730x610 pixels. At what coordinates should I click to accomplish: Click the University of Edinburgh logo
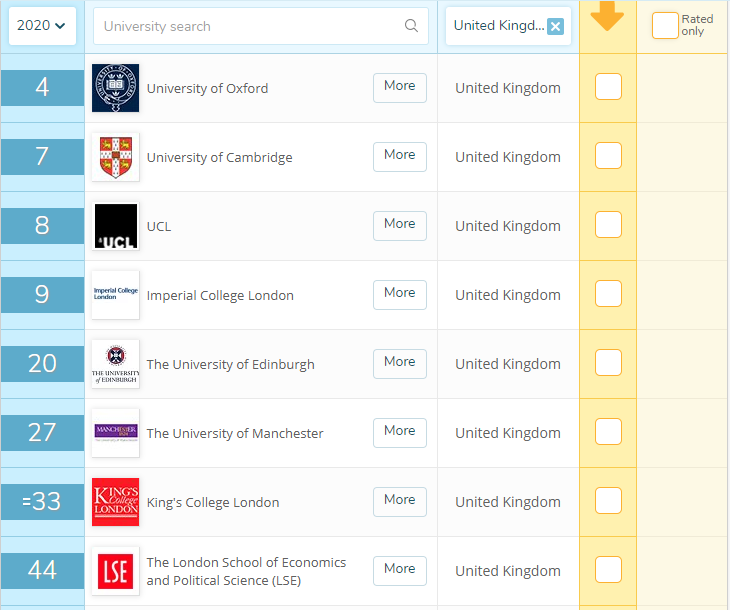[x=115, y=364]
